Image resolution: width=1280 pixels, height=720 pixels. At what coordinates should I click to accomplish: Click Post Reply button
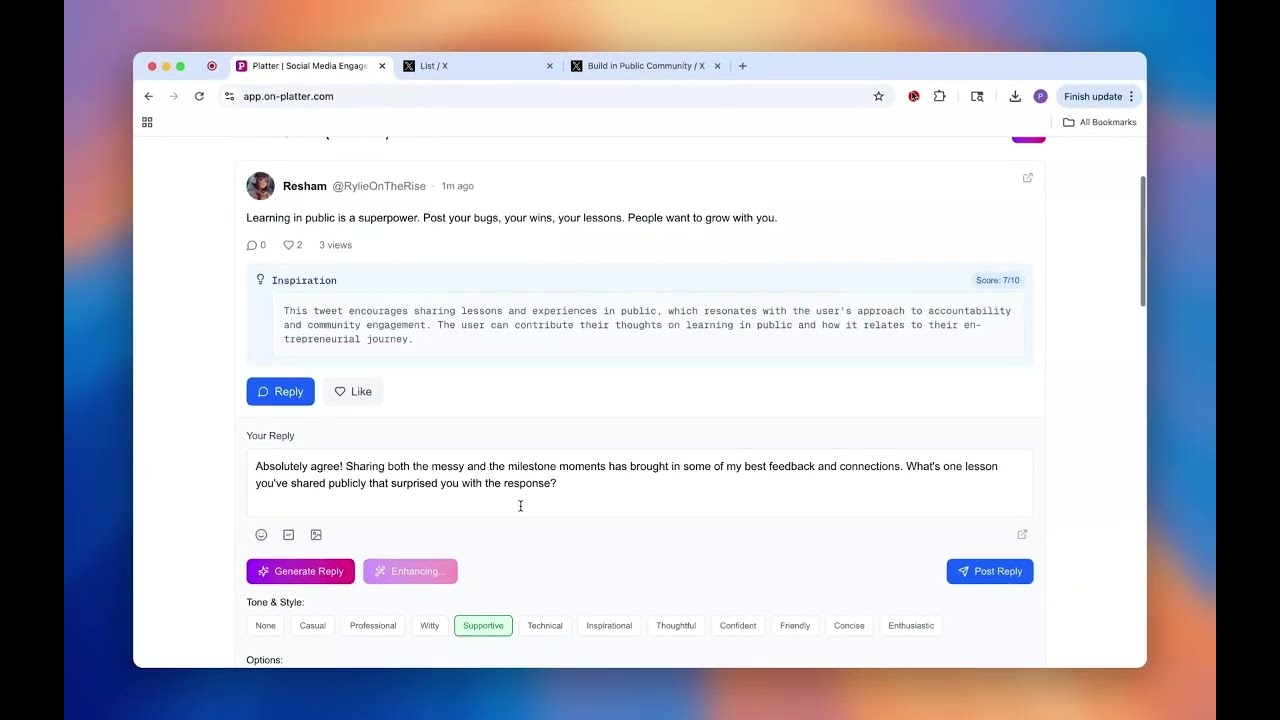990,572
